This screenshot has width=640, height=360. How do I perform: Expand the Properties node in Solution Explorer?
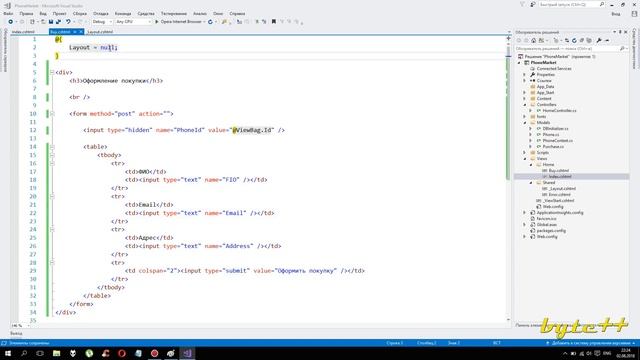pos(525,75)
